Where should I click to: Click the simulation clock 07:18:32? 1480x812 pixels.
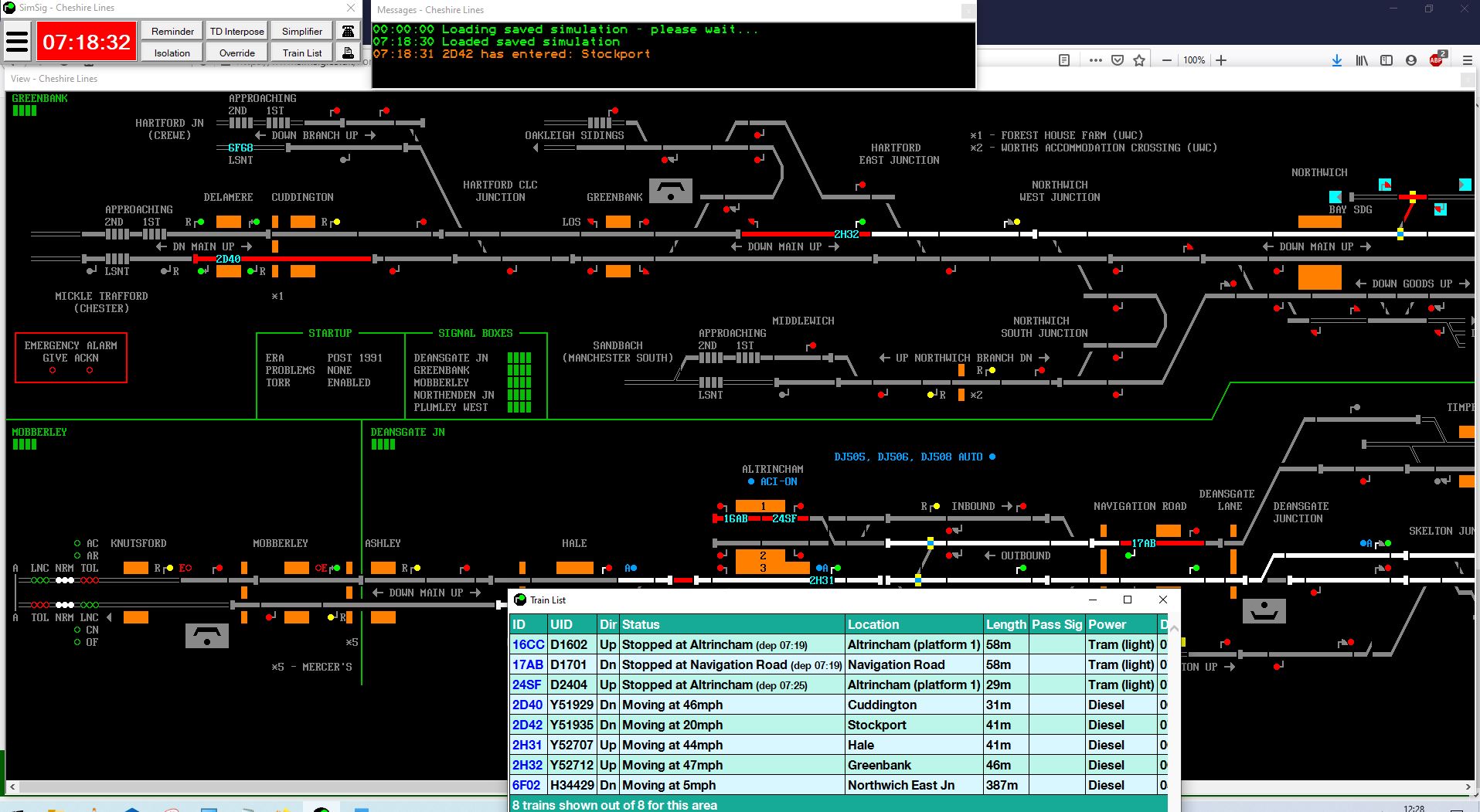point(87,42)
